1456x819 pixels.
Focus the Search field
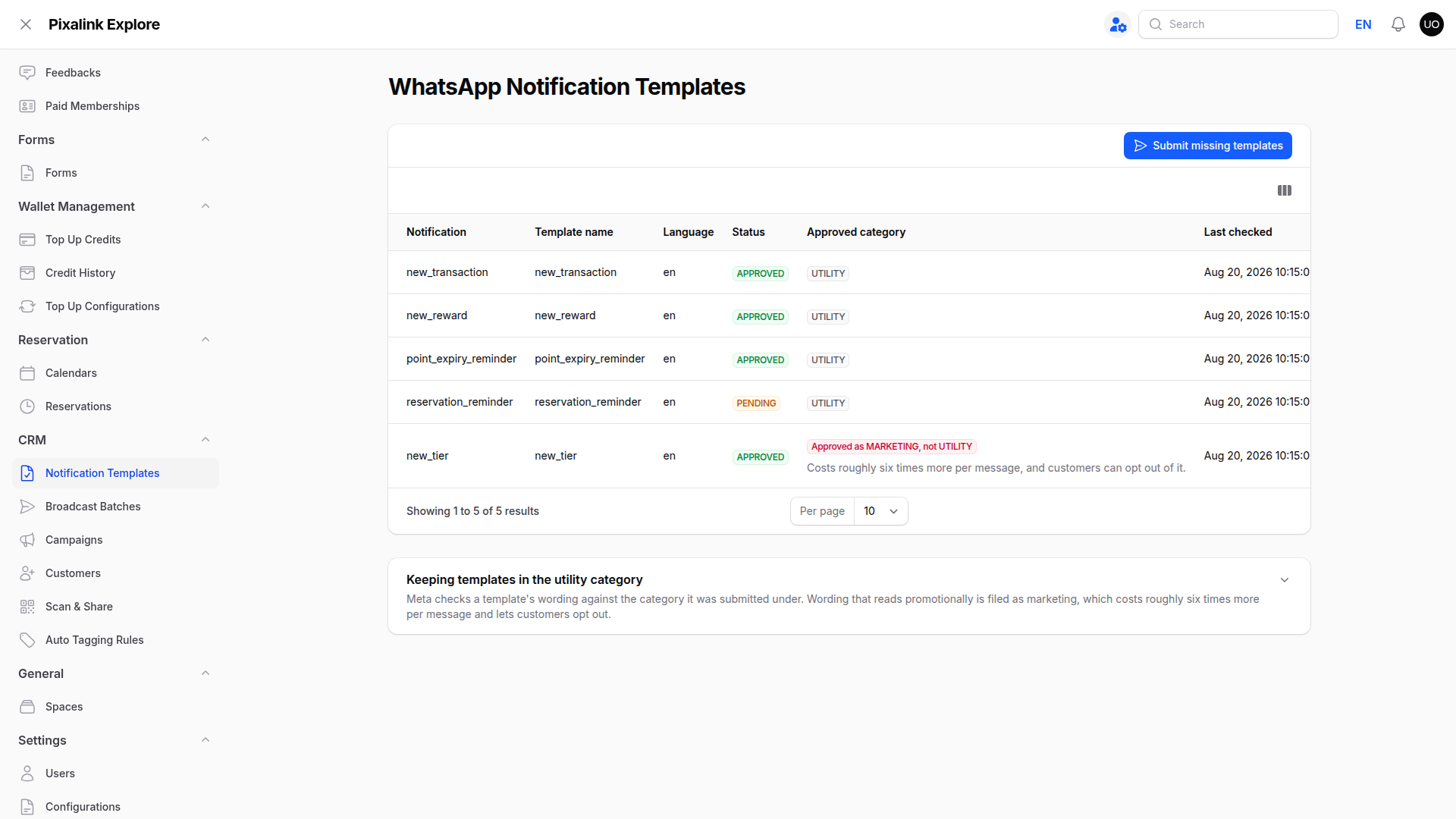click(x=1238, y=24)
